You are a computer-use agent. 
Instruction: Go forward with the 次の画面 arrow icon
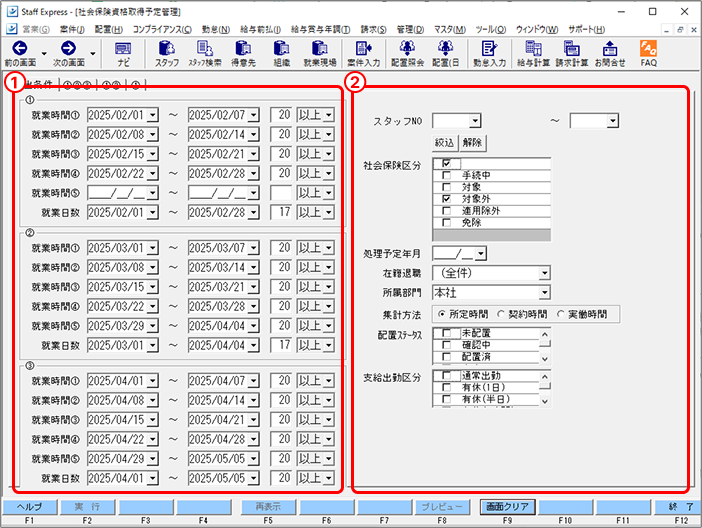click(x=68, y=48)
